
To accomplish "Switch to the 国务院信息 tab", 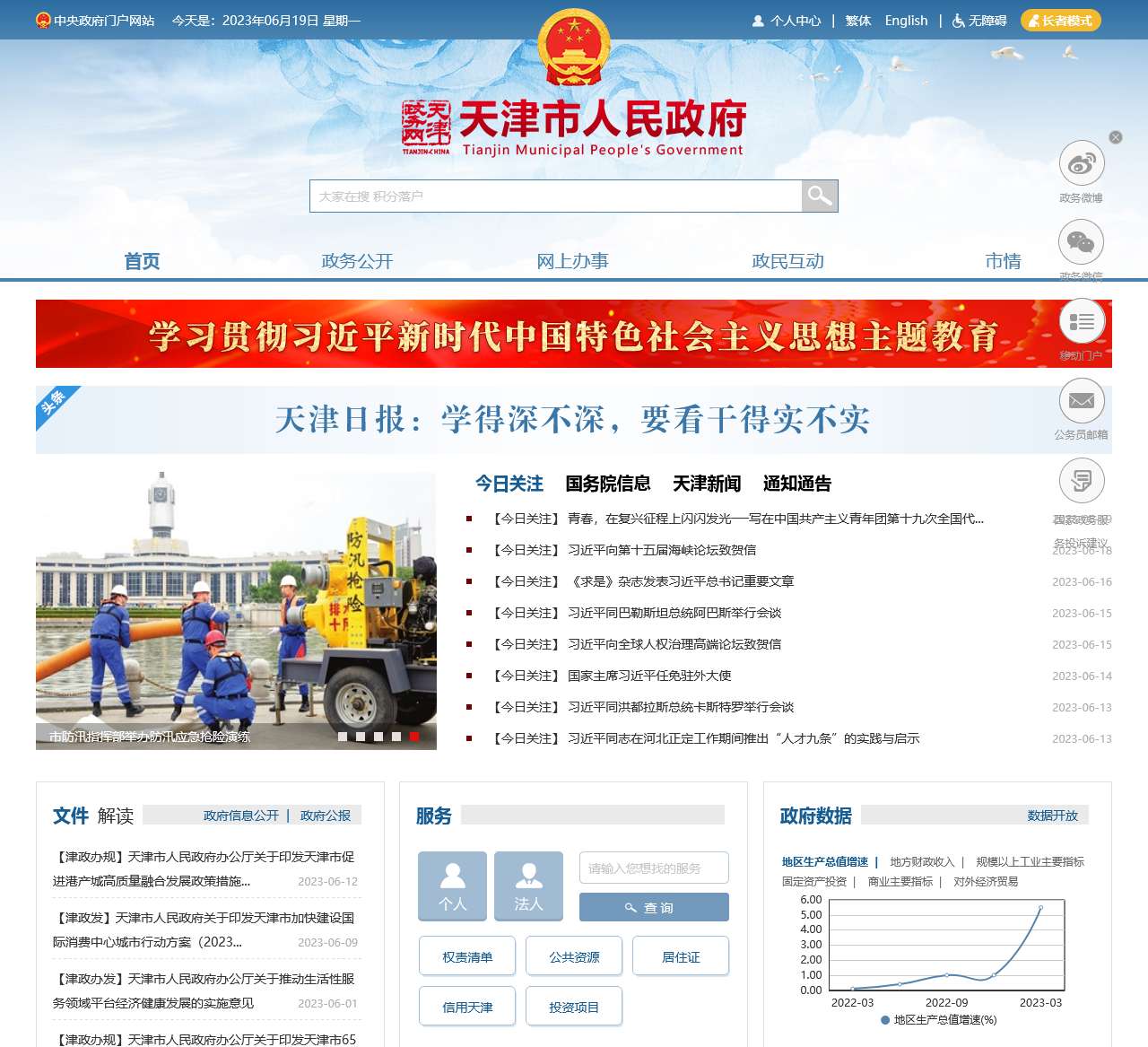I will 608,483.
